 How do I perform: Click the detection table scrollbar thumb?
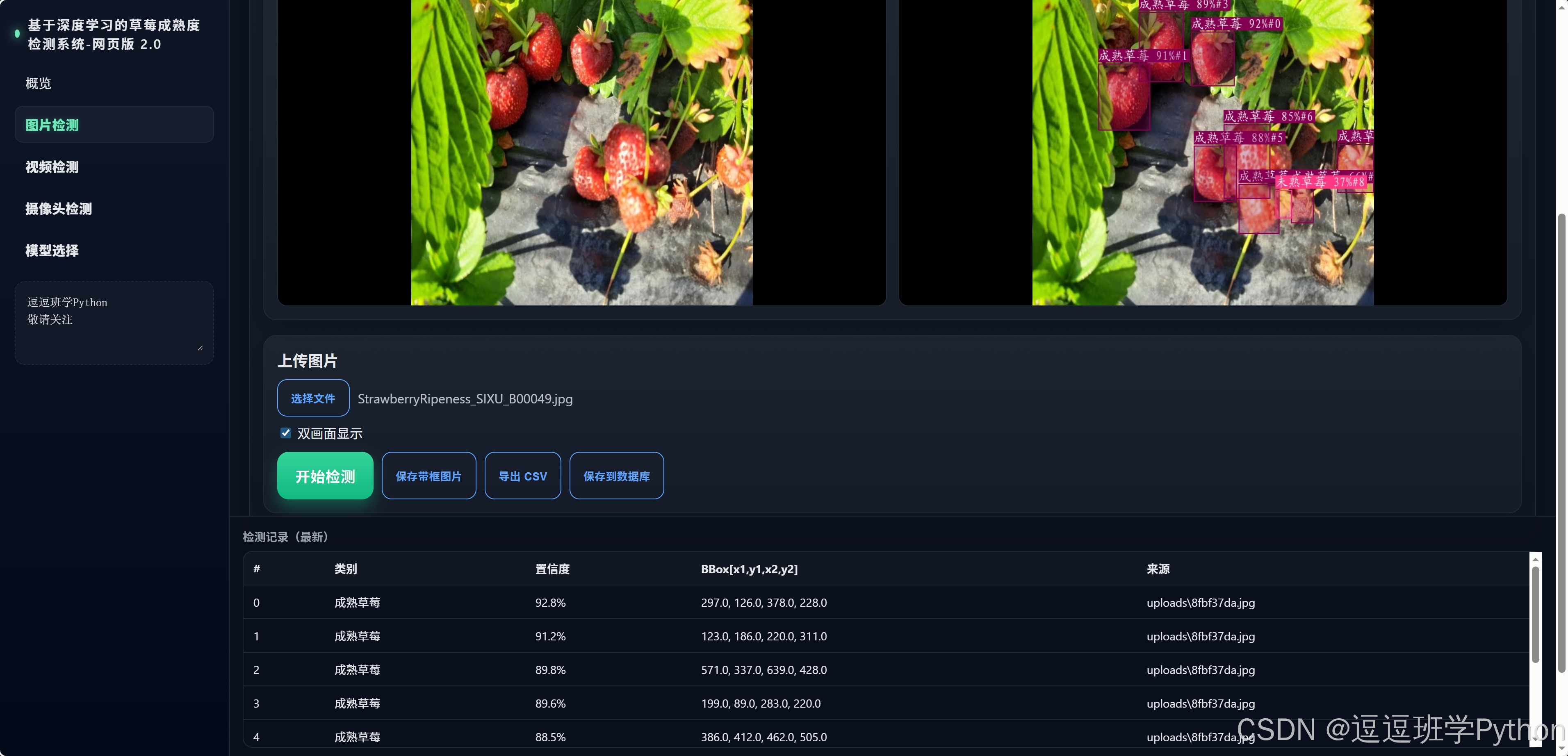(1535, 615)
